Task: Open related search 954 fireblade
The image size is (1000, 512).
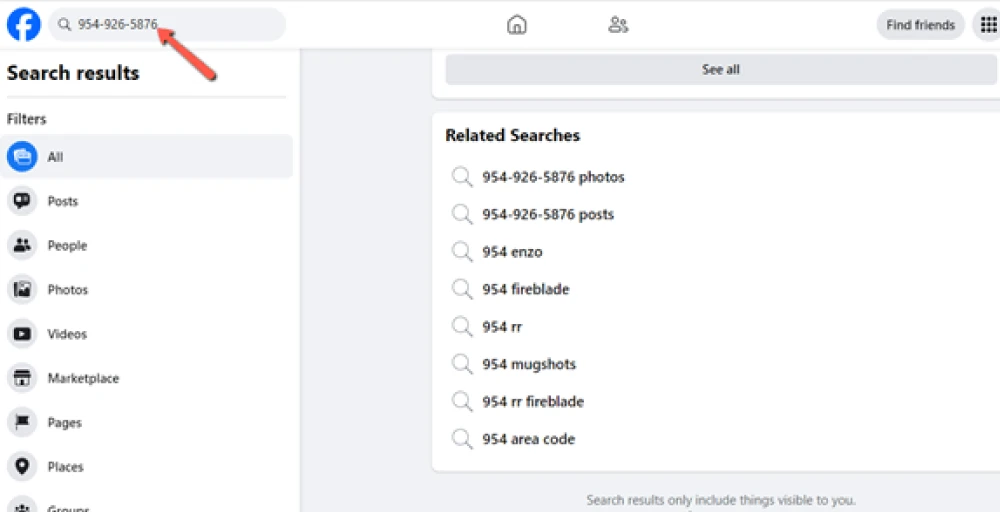Action: 526,289
